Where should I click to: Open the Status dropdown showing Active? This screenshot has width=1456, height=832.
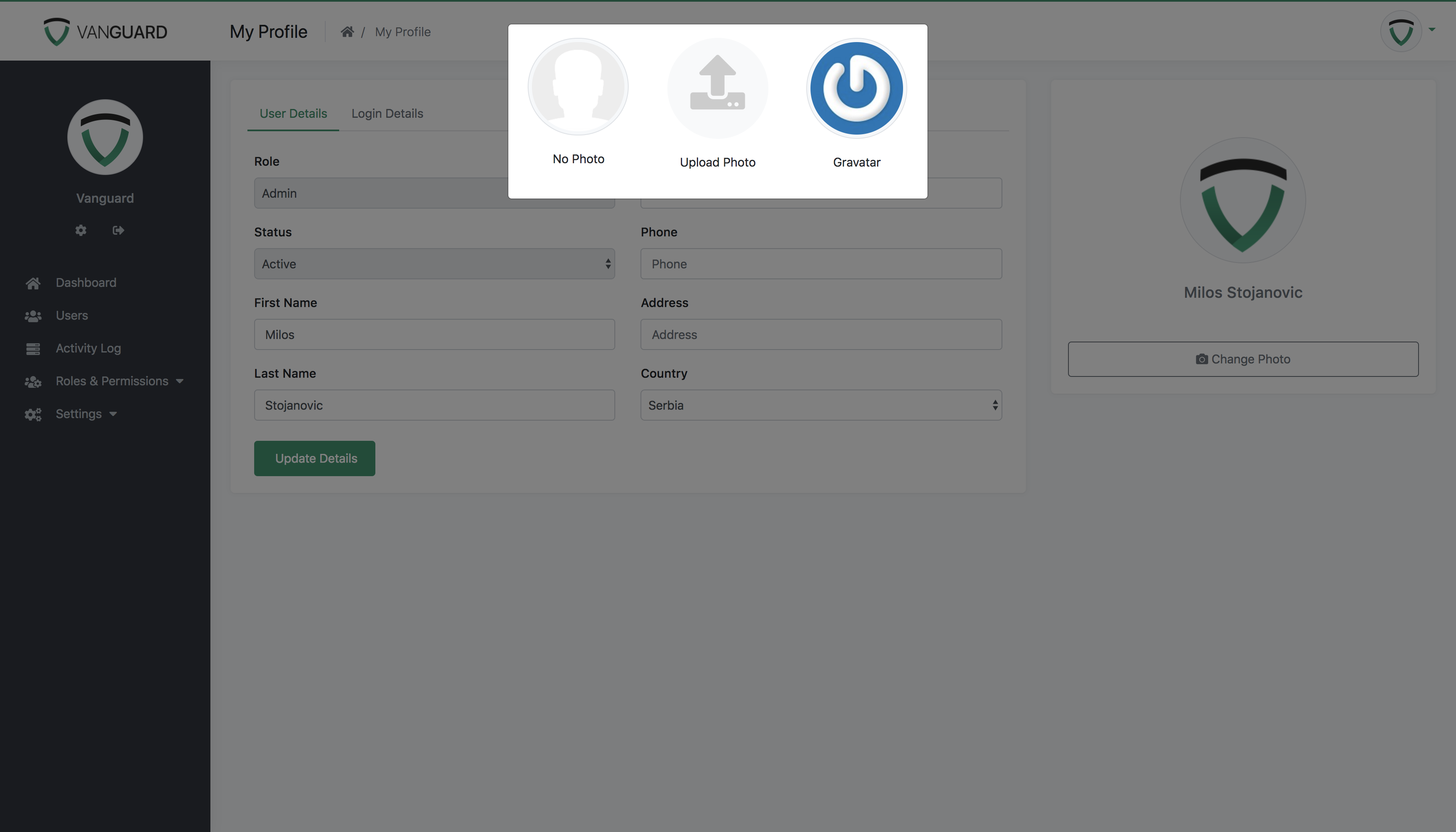[434, 263]
